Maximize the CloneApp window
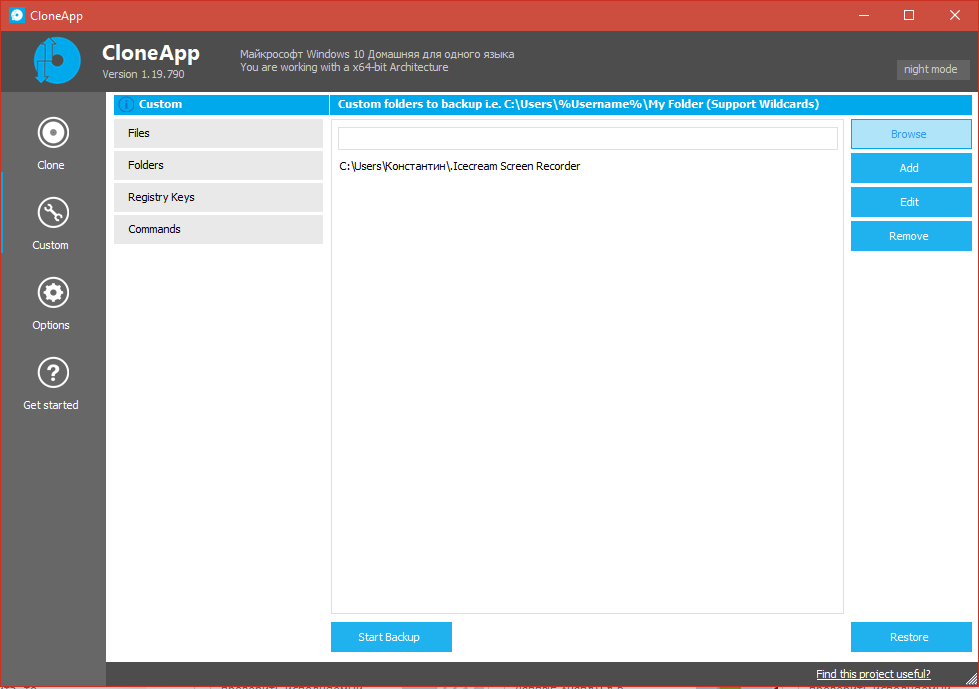979x689 pixels. pos(909,15)
